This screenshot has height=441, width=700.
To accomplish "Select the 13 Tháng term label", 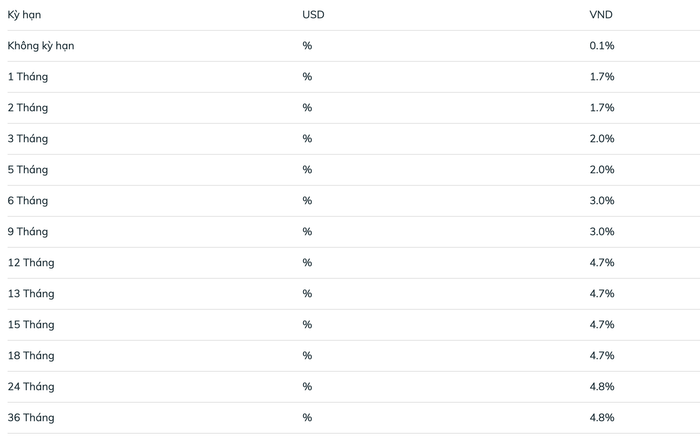I will (31, 294).
